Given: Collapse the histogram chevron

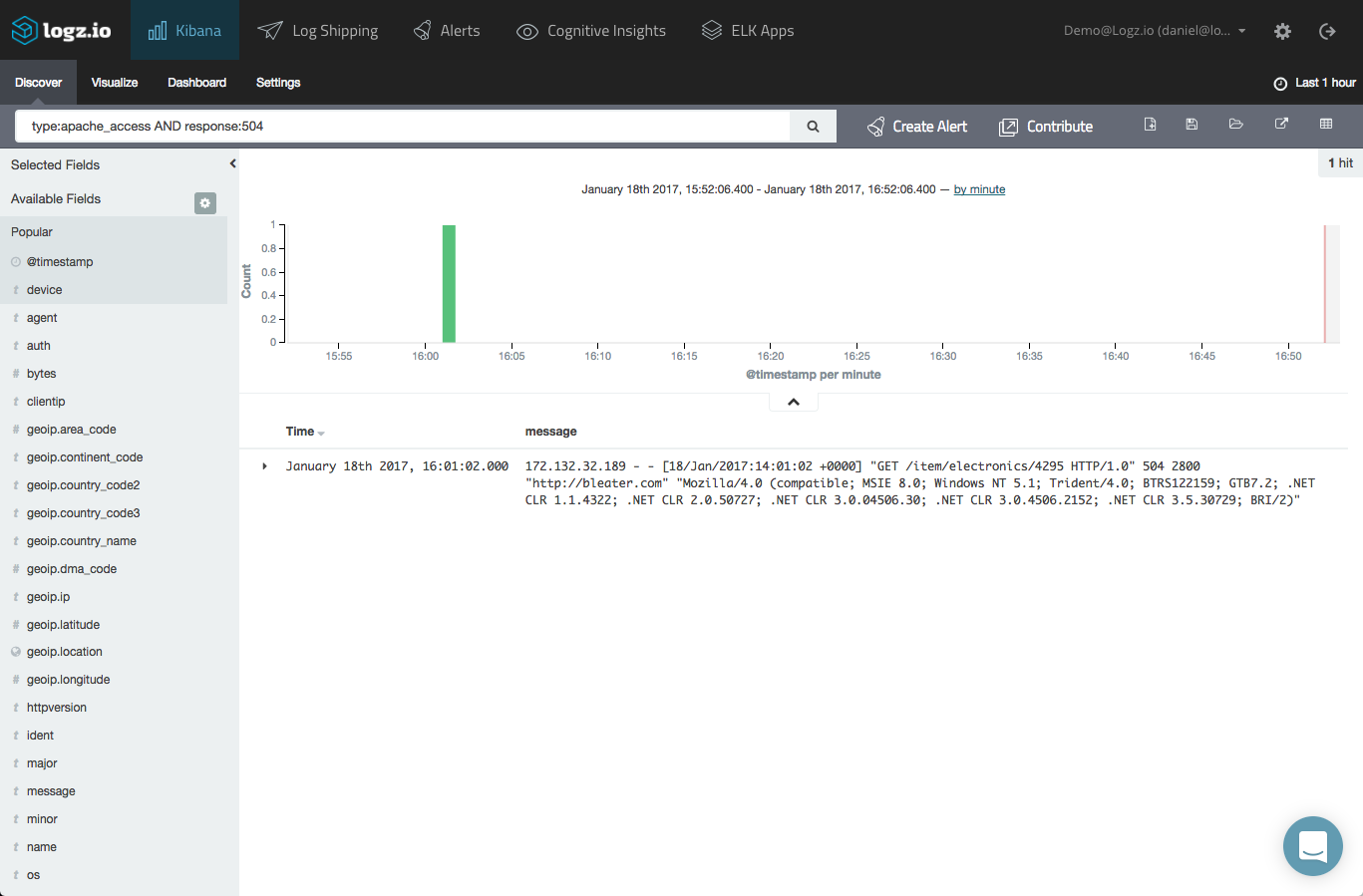Looking at the screenshot, I should tap(794, 402).
